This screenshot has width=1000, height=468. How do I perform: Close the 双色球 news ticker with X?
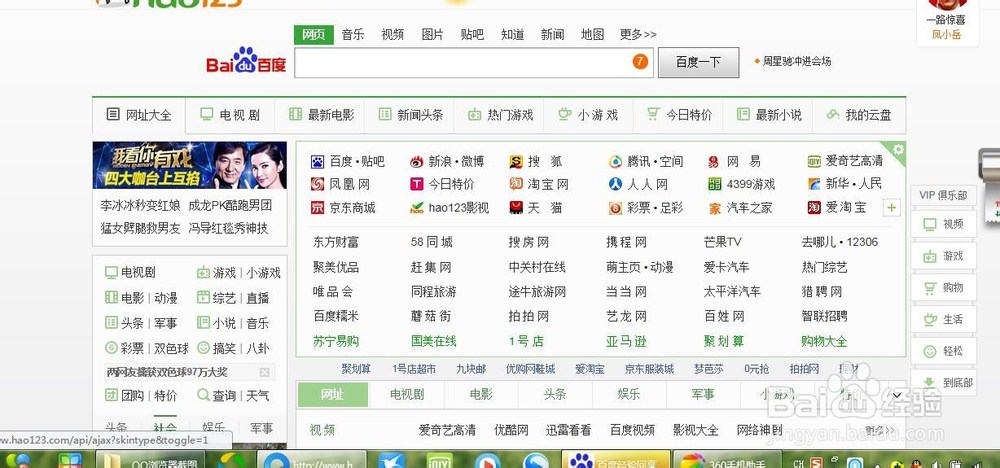tap(265, 372)
